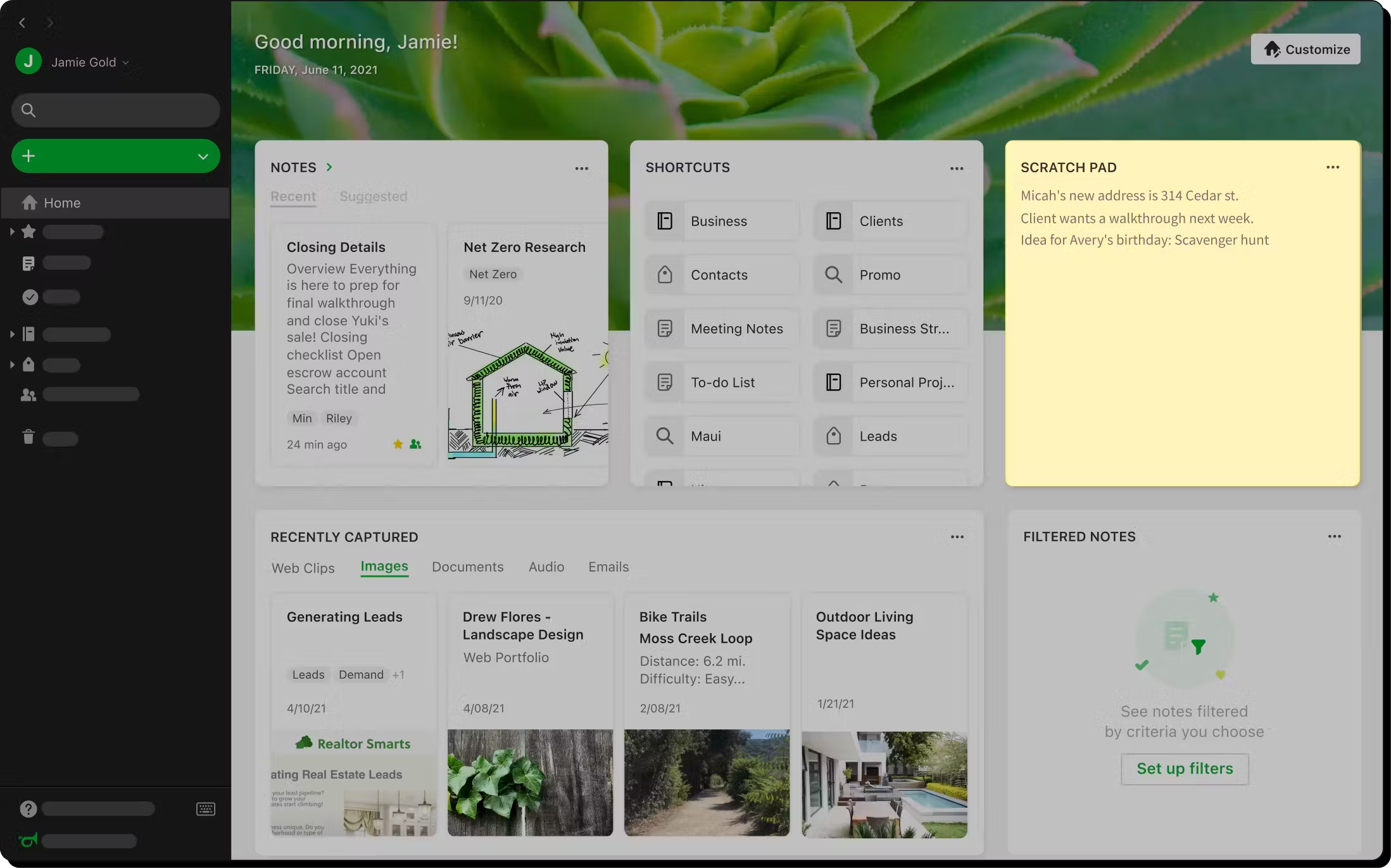Open Jamie Gold account dropdown

click(x=84, y=62)
